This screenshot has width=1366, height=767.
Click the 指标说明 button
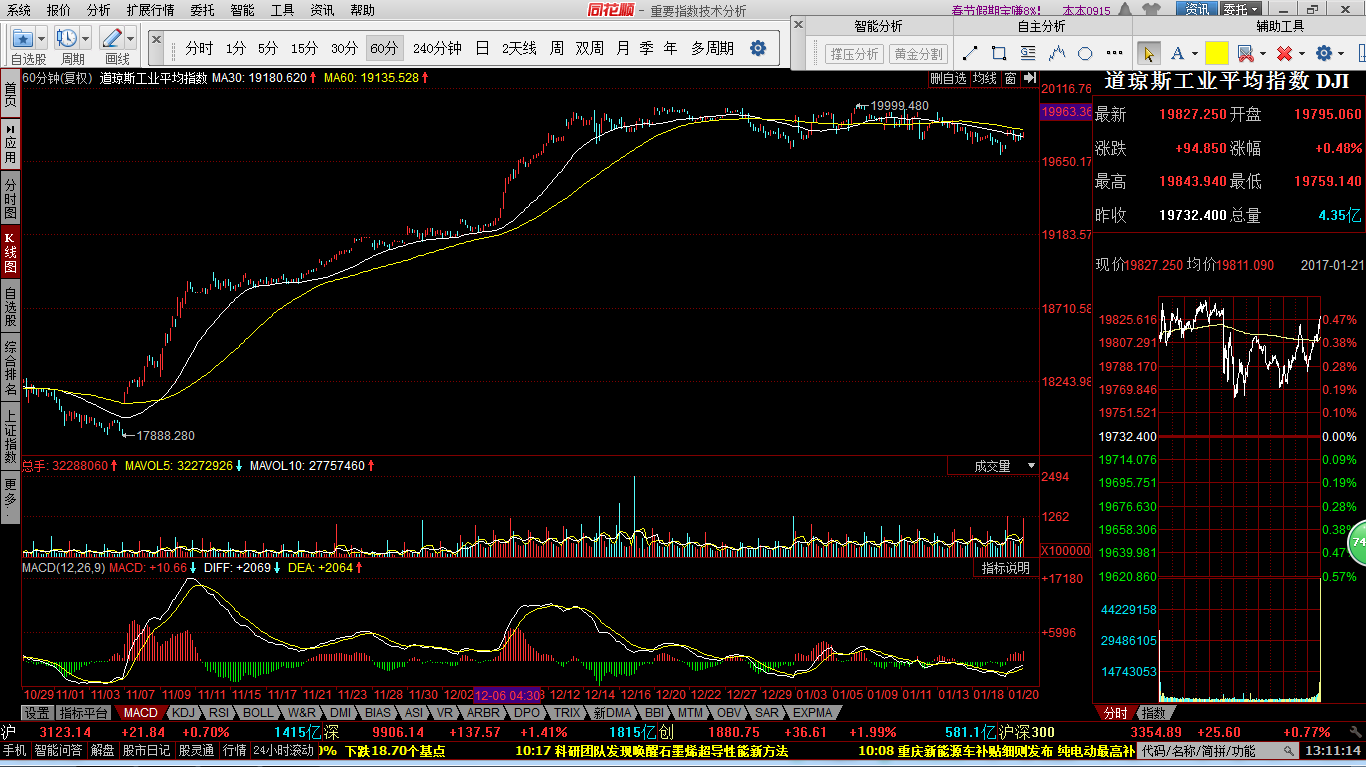1005,568
